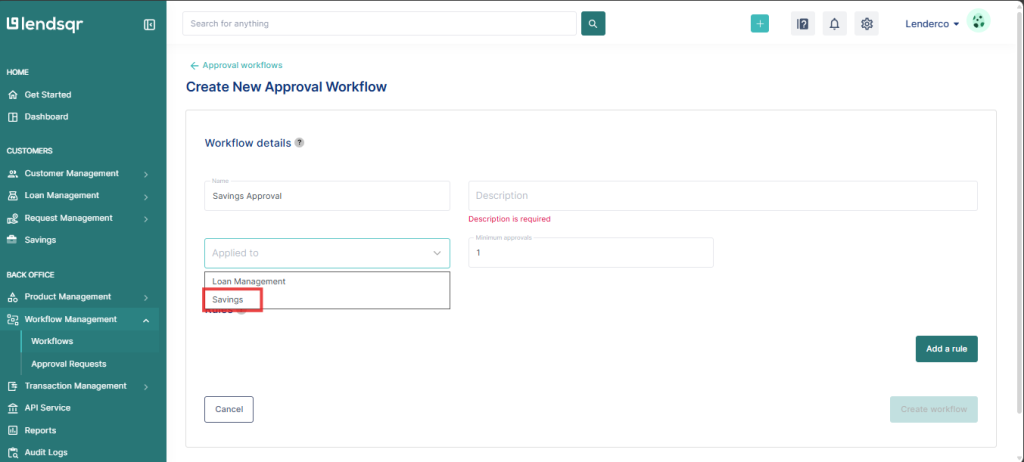1024x462 pixels.
Task: Collapse the sidebar using the panel icon
Action: pyautogui.click(x=150, y=24)
